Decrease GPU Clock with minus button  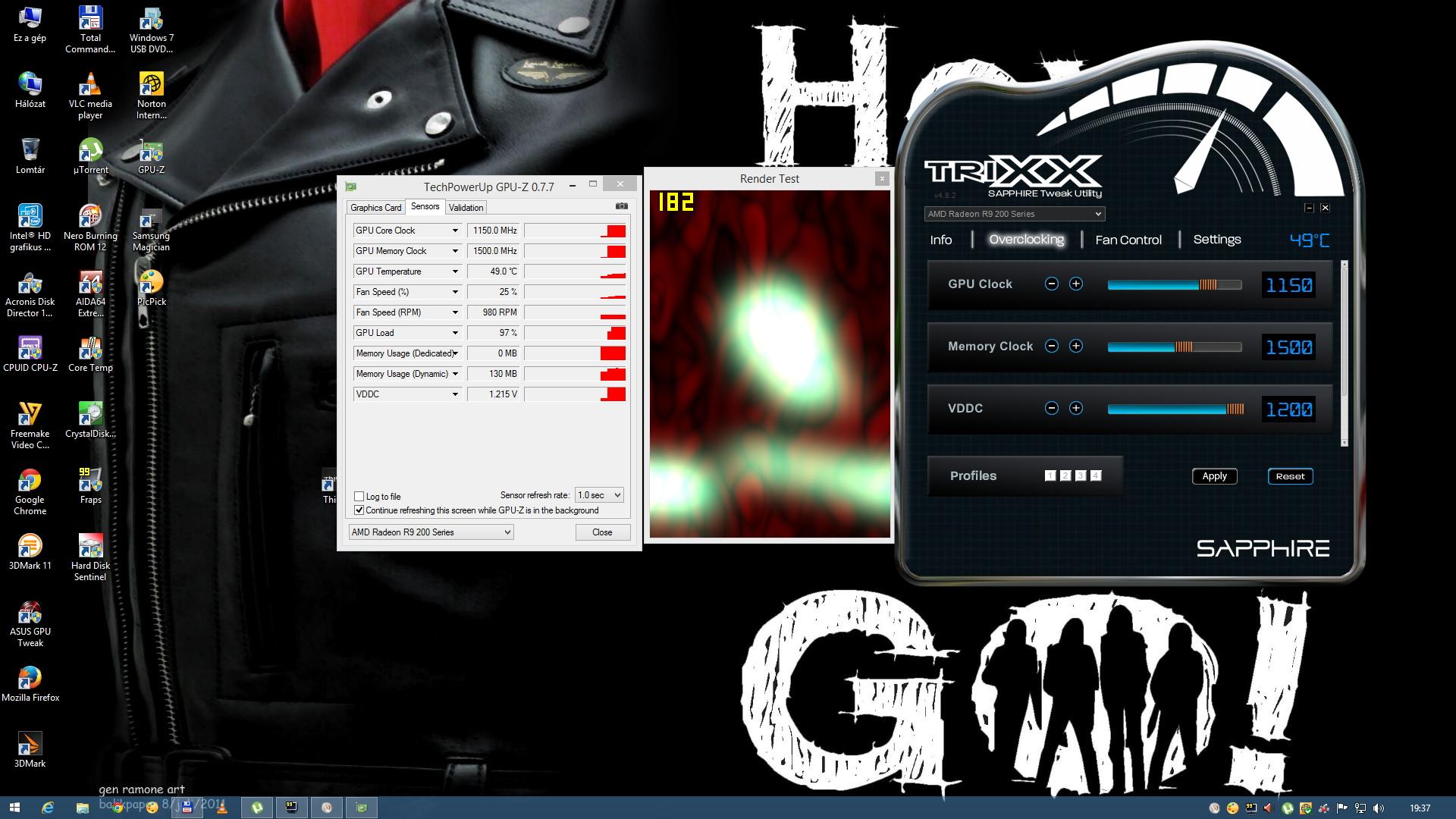coord(1051,284)
